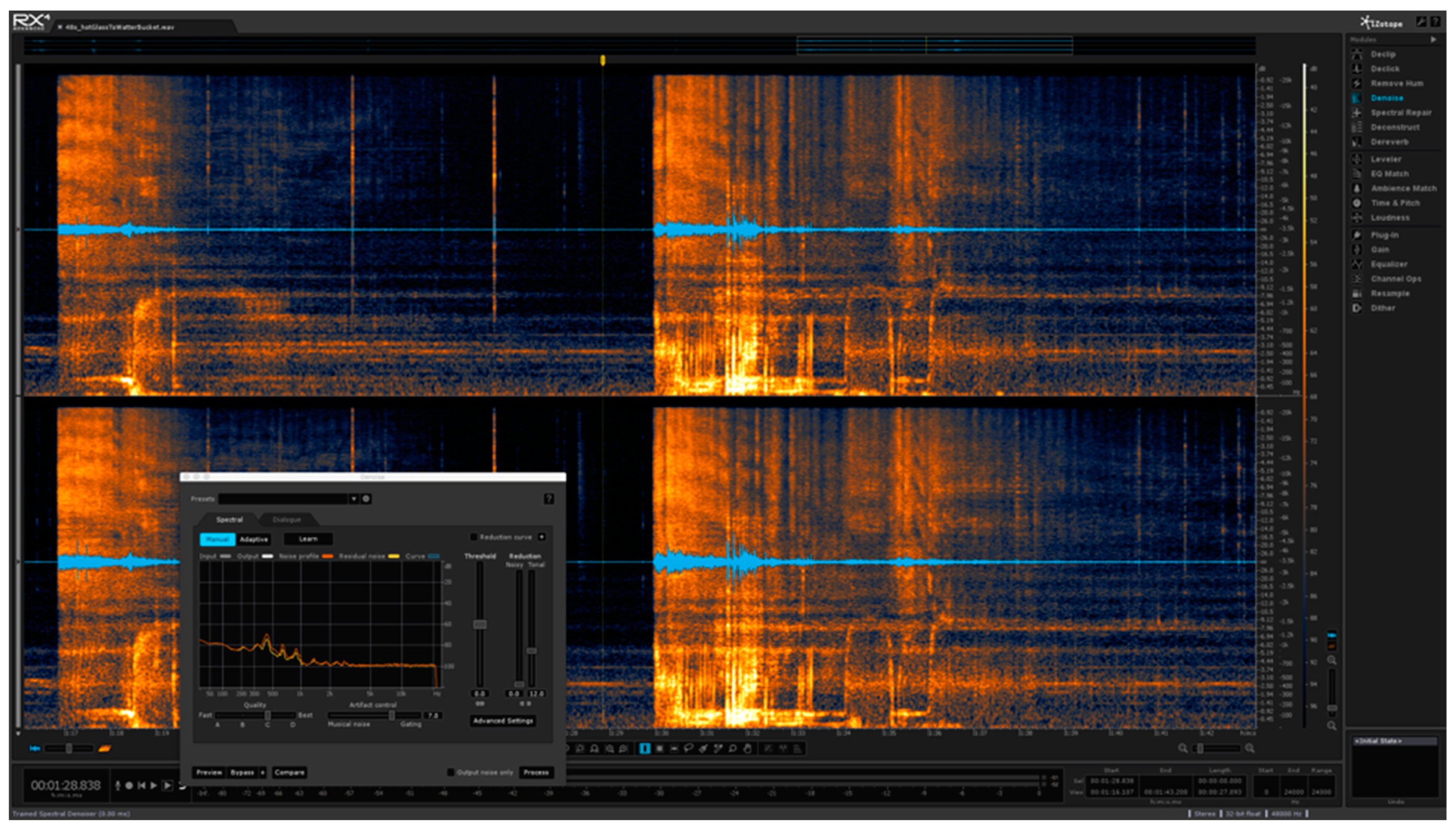Click the Process button
Viewport: 1456px width, 831px height.
pos(536,772)
